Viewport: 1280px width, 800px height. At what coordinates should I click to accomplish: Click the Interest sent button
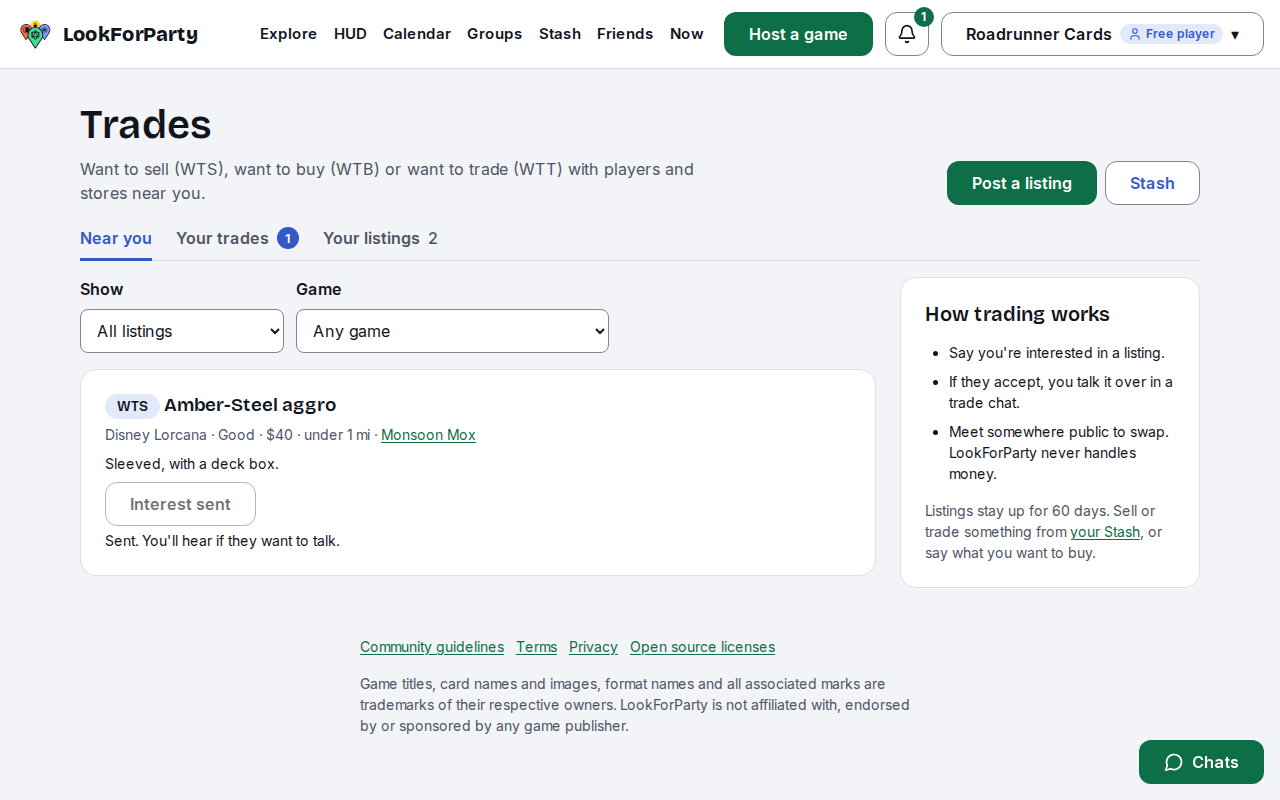point(180,504)
